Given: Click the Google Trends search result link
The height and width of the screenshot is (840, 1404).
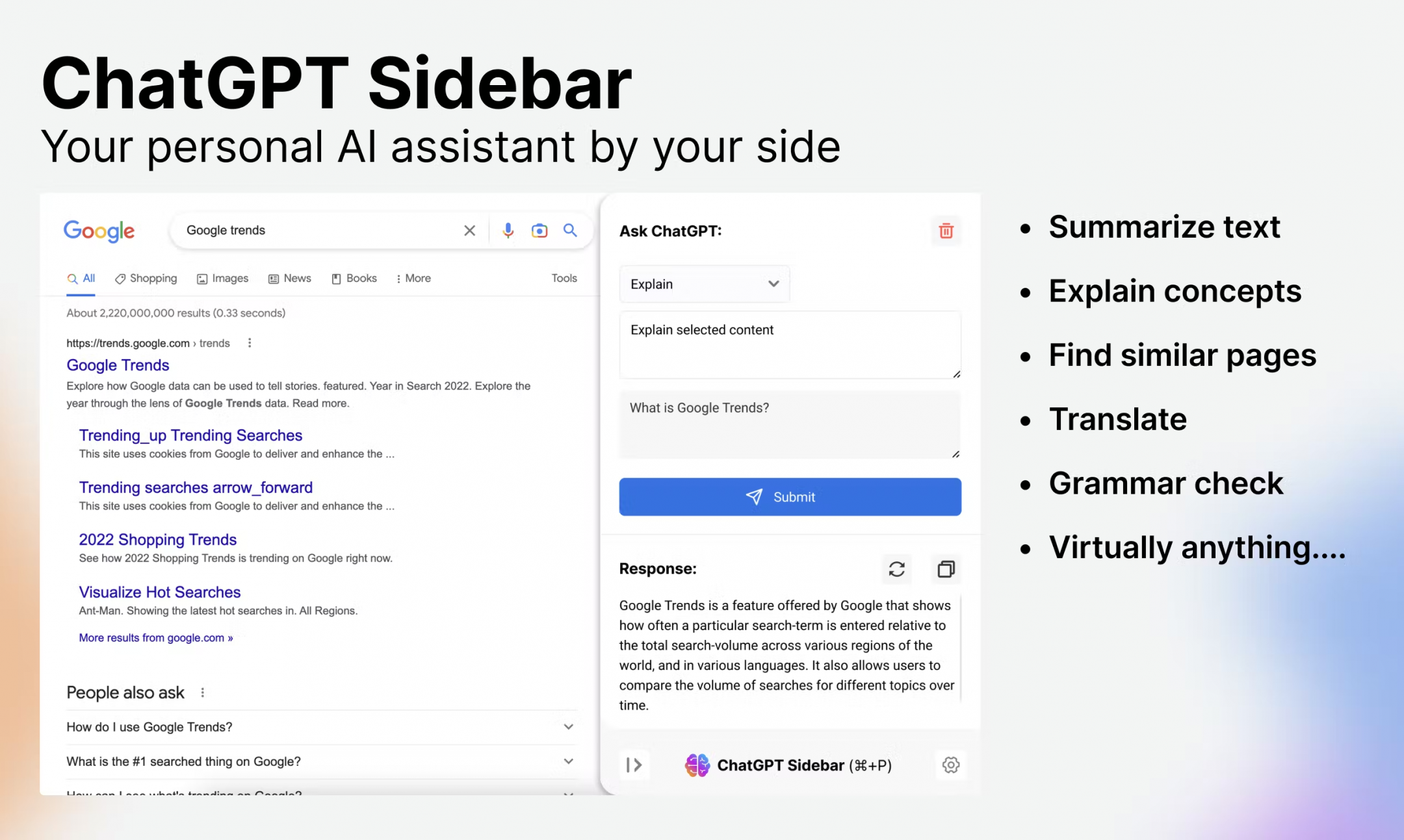Looking at the screenshot, I should [118, 365].
